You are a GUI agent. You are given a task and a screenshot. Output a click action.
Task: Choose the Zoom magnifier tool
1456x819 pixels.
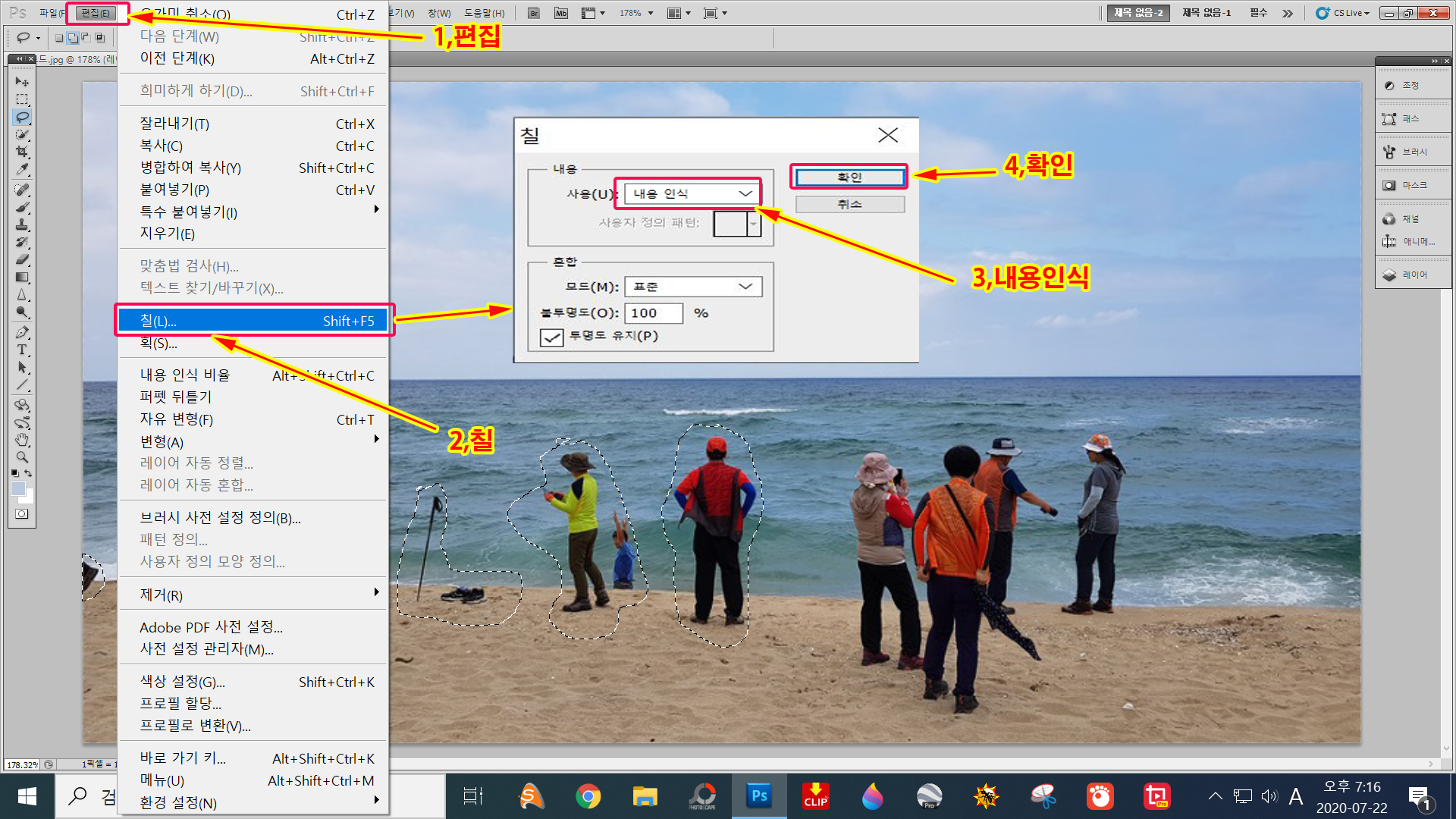pyautogui.click(x=22, y=457)
